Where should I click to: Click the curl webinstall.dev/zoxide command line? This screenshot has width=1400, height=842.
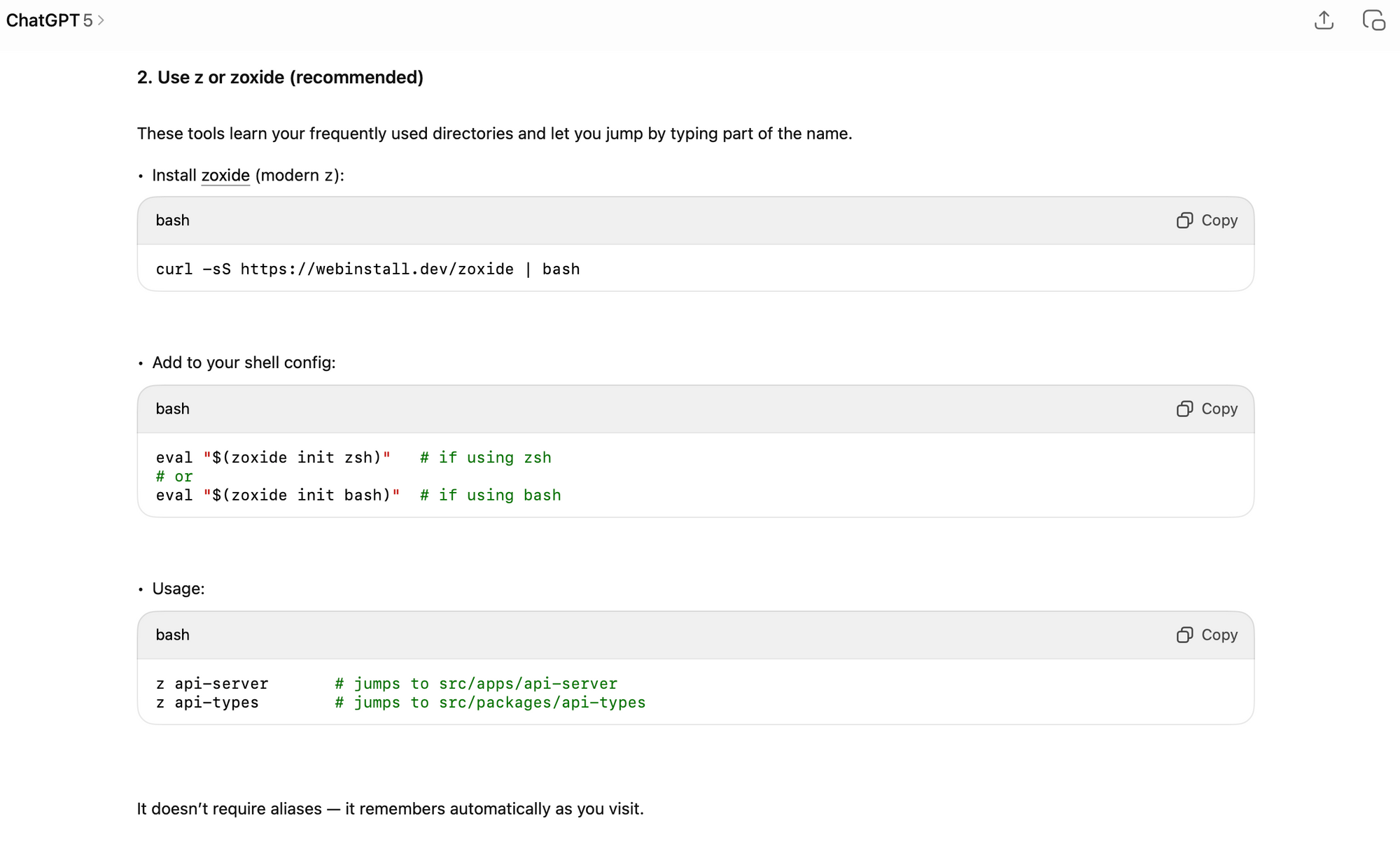pyautogui.click(x=367, y=269)
